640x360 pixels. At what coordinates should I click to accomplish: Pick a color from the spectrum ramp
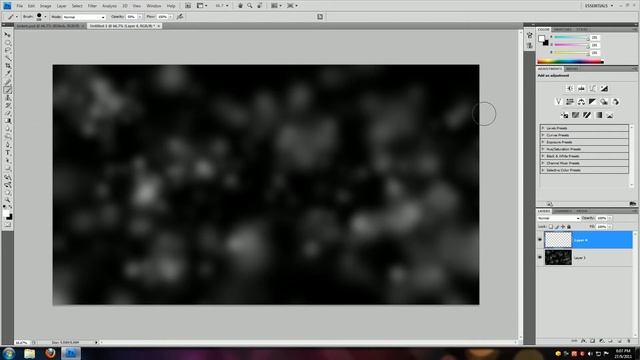pyautogui.click(x=570, y=62)
